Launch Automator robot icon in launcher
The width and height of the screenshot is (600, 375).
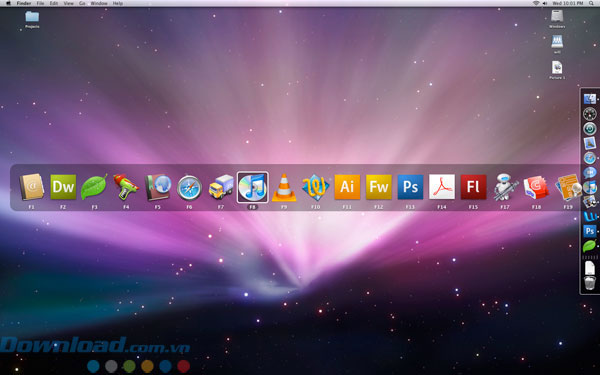pyautogui.click(x=505, y=187)
